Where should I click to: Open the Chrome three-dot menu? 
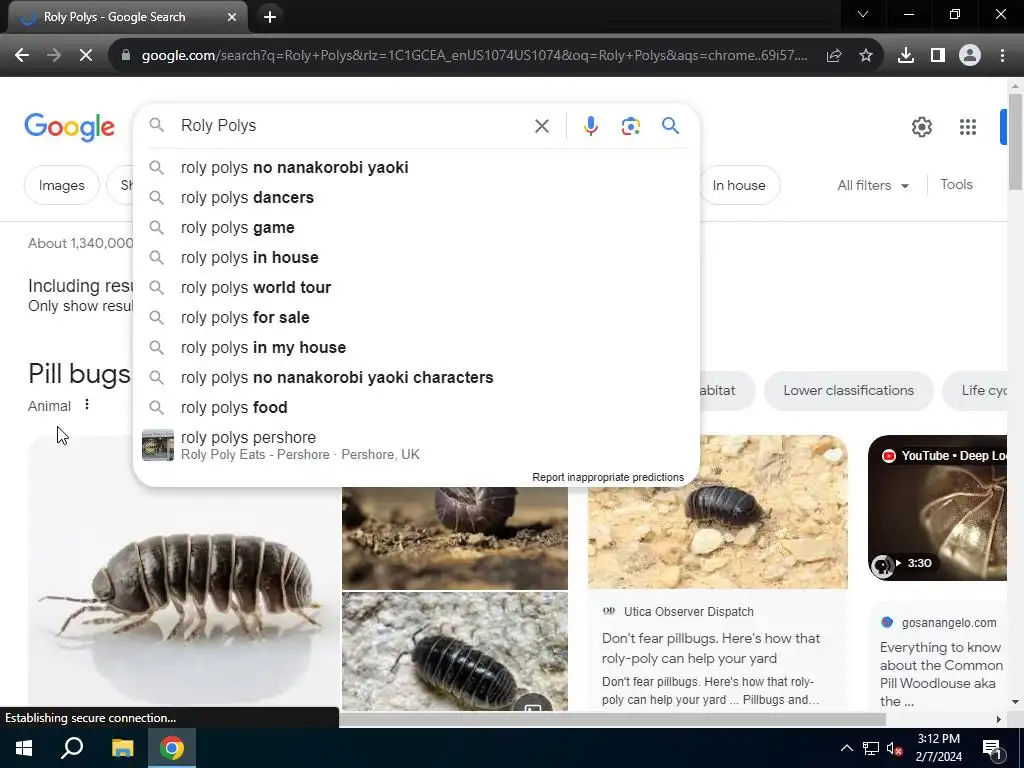pos(1002,56)
